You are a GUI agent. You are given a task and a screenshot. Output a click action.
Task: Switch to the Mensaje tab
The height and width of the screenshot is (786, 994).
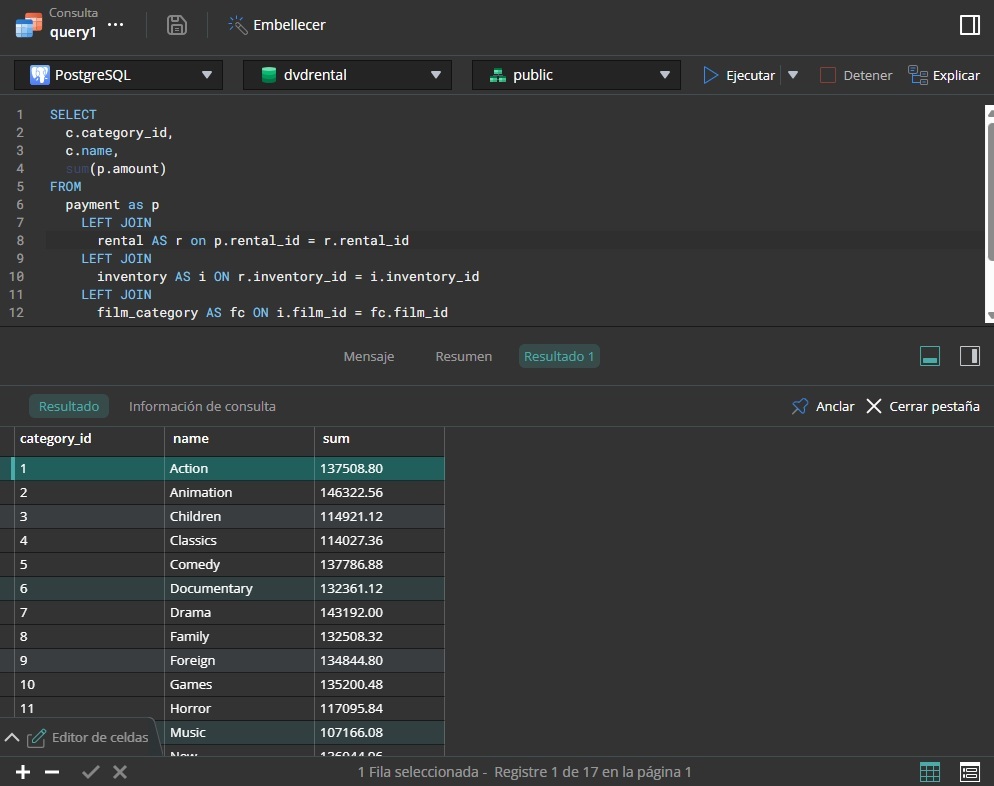[368, 356]
